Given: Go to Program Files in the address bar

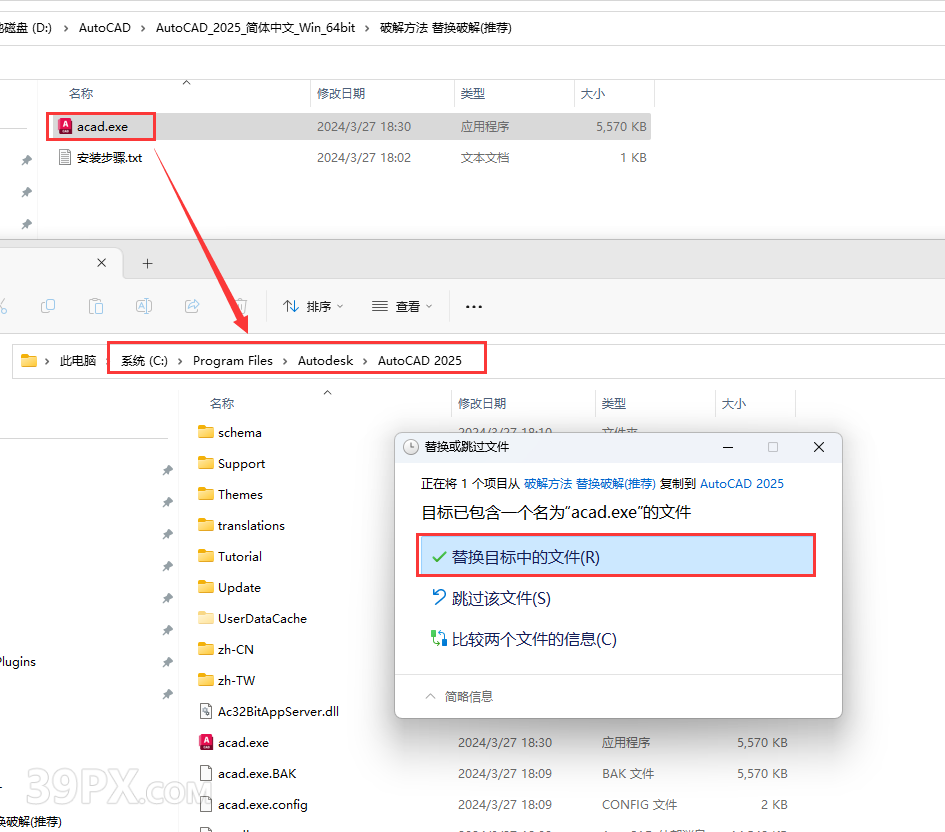Looking at the screenshot, I should coord(233,360).
